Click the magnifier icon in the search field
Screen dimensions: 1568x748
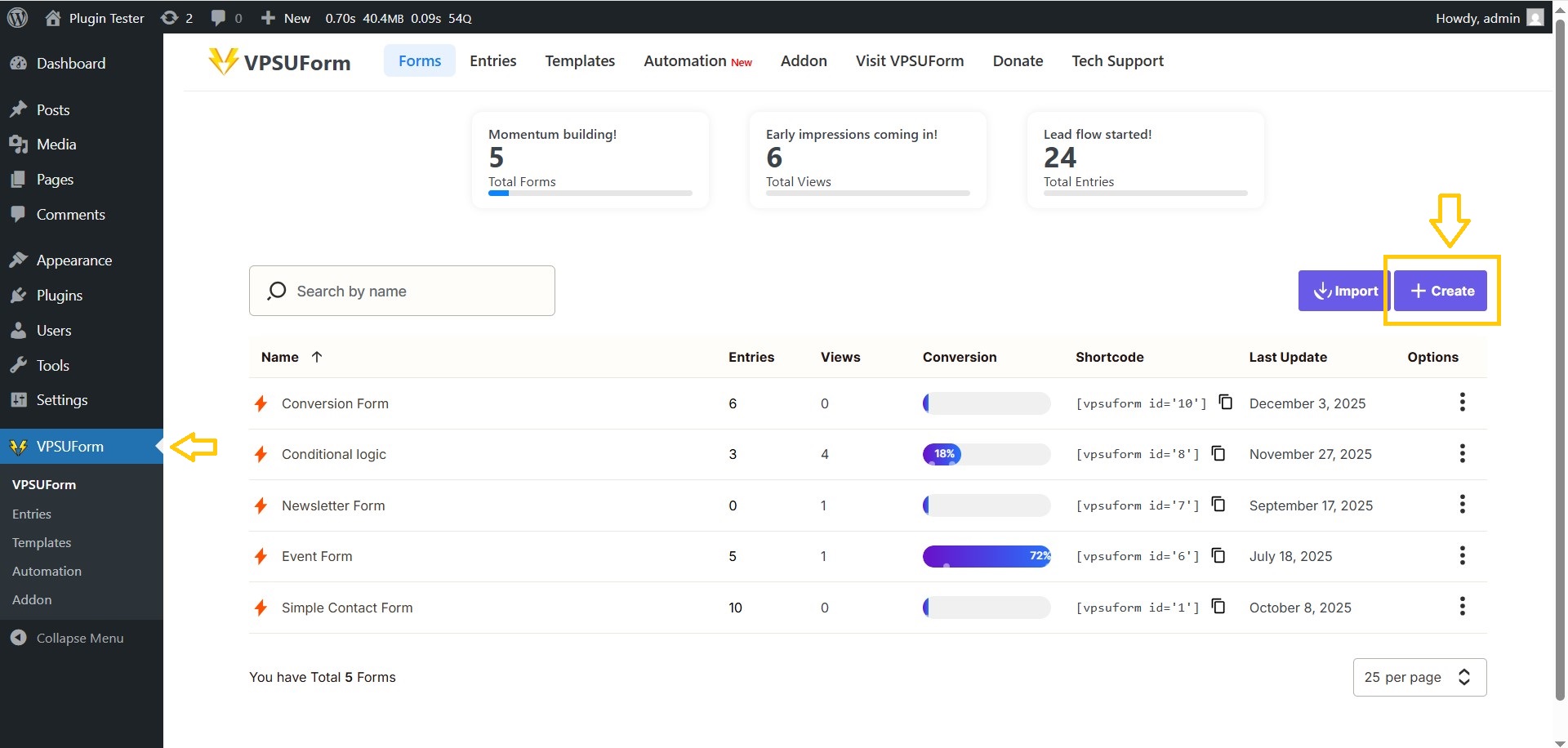(x=277, y=291)
